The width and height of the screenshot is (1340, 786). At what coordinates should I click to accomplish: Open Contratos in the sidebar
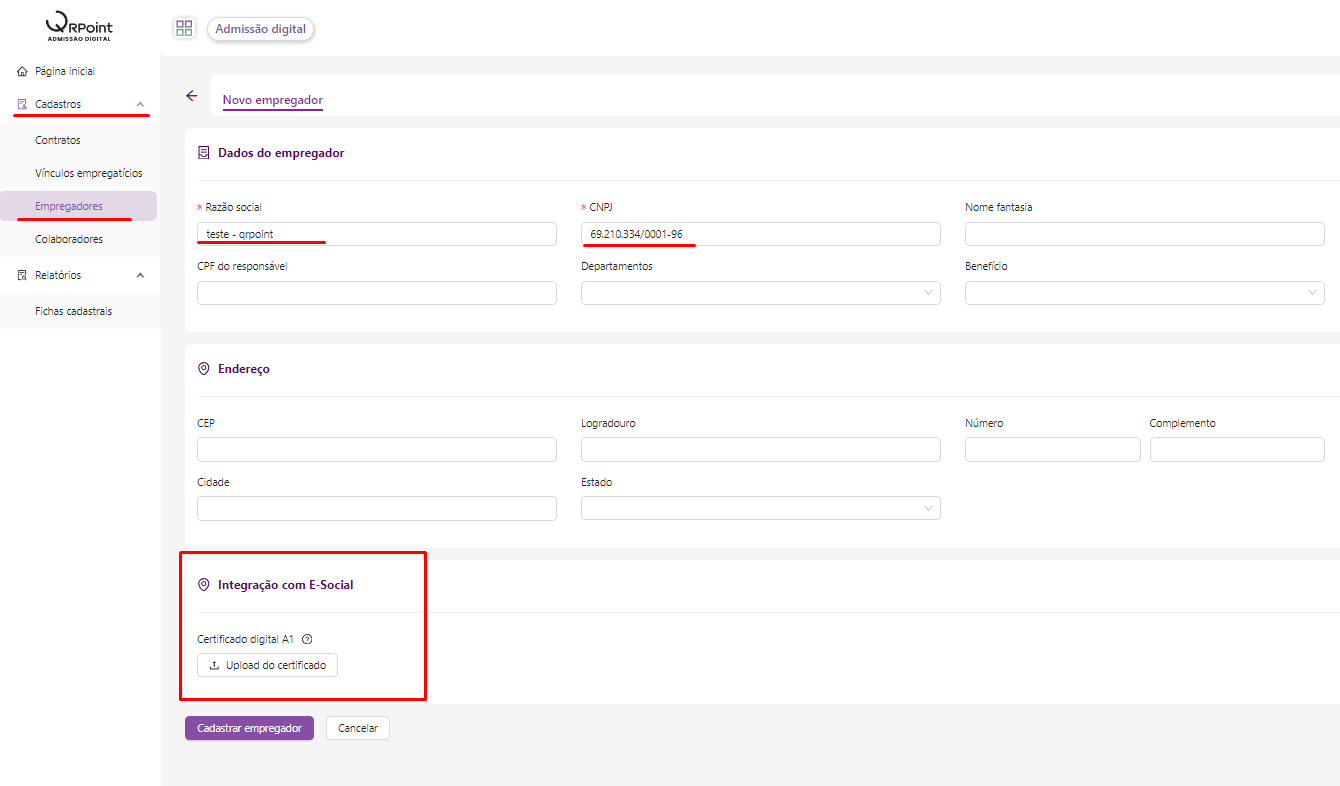pyautogui.click(x=58, y=140)
